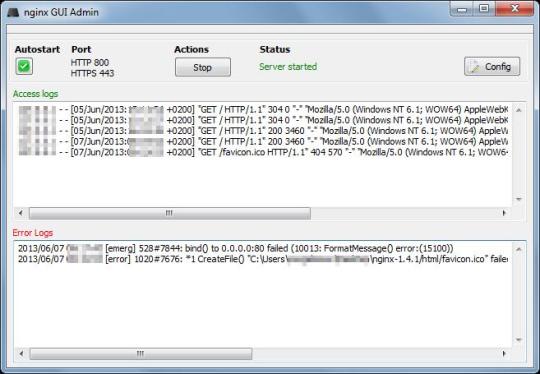Click the Error Logs horizontal scrollbar thumb
This screenshot has height=374, width=540.
click(141, 354)
